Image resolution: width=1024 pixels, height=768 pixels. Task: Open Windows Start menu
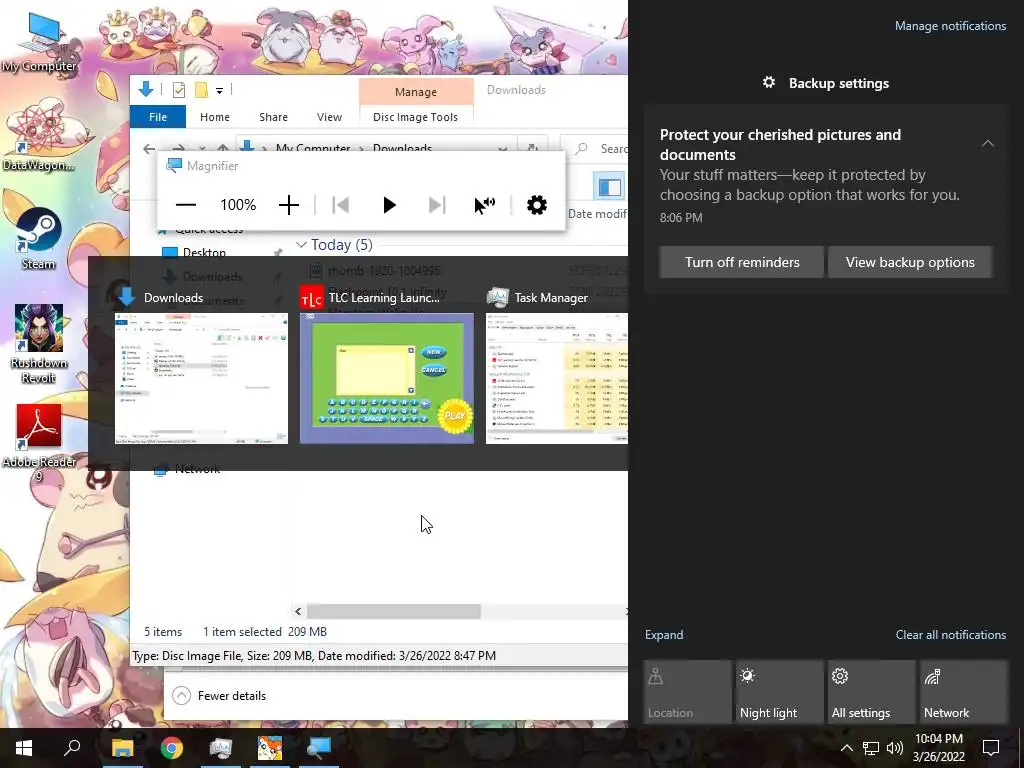pos(24,748)
